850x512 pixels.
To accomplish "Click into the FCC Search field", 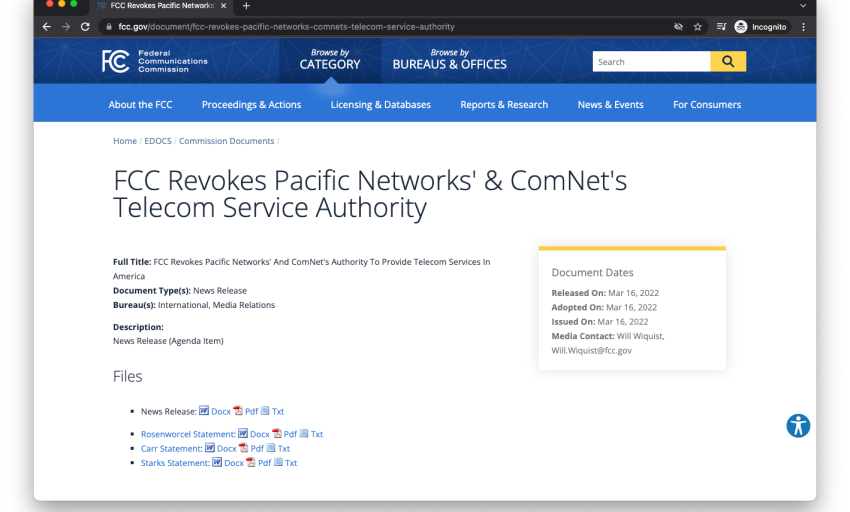I will [x=651, y=61].
